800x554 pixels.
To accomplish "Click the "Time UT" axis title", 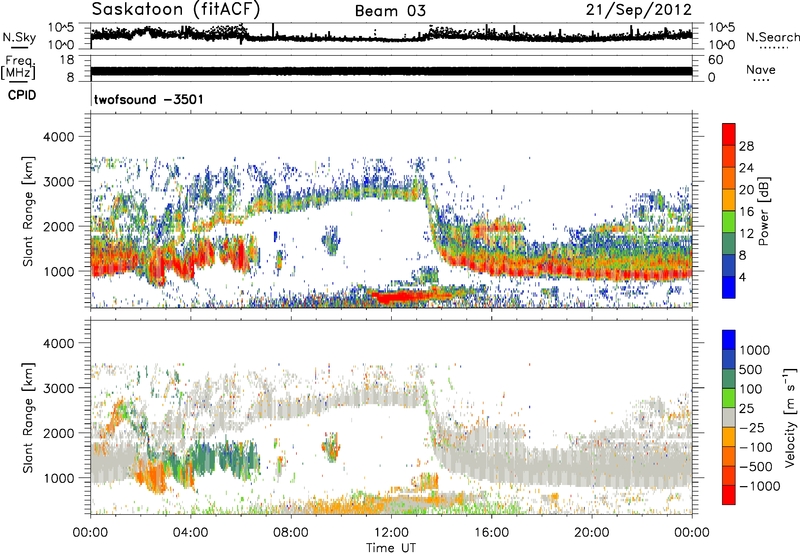I will 391,548.
